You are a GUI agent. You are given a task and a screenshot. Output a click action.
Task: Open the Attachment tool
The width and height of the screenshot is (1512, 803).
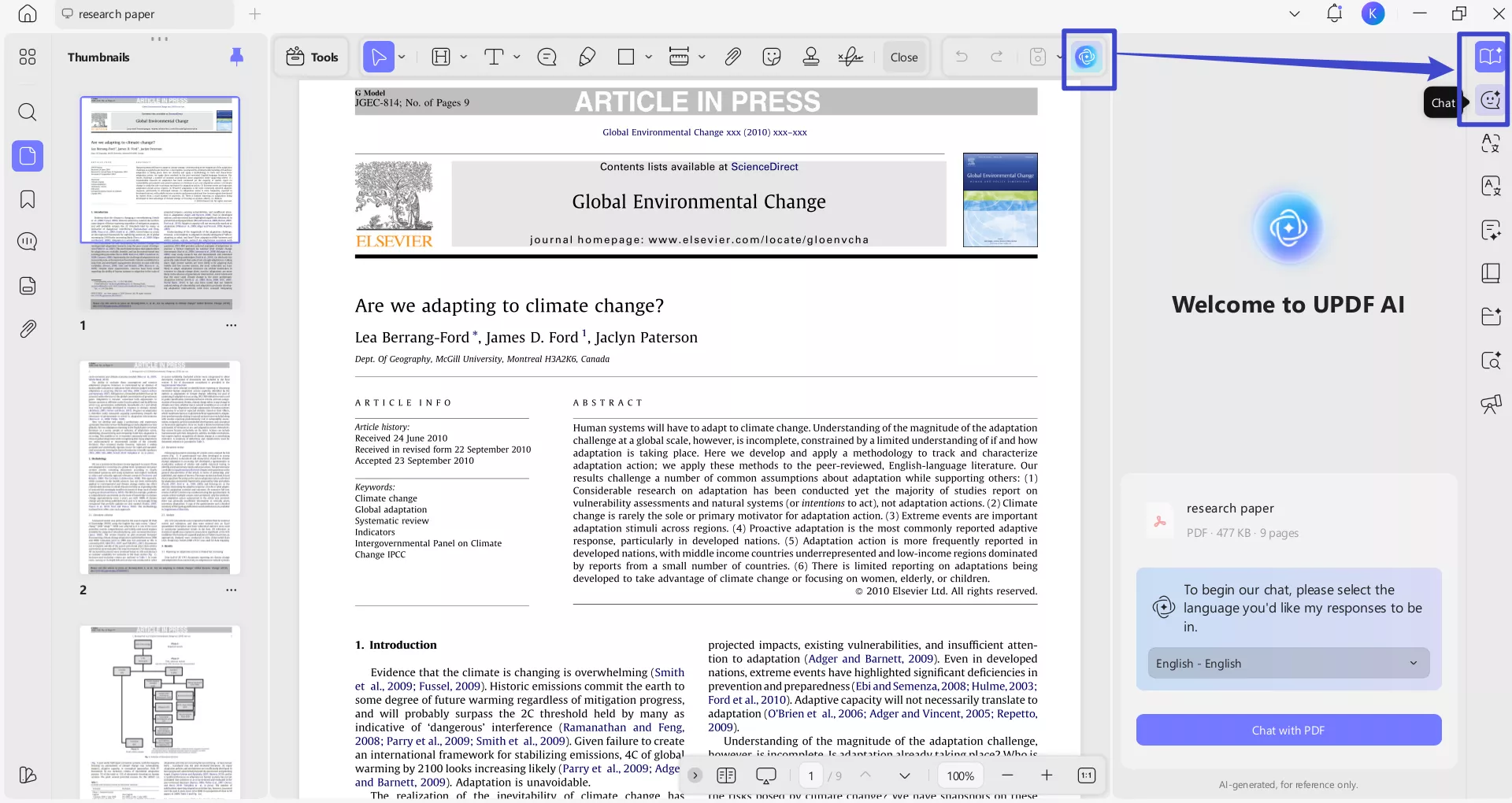click(732, 57)
